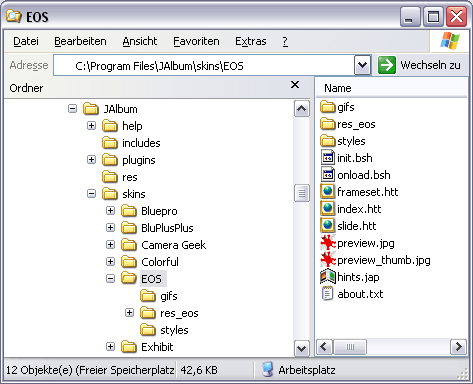Expand the help tree node
The image size is (473, 384).
(x=91, y=126)
